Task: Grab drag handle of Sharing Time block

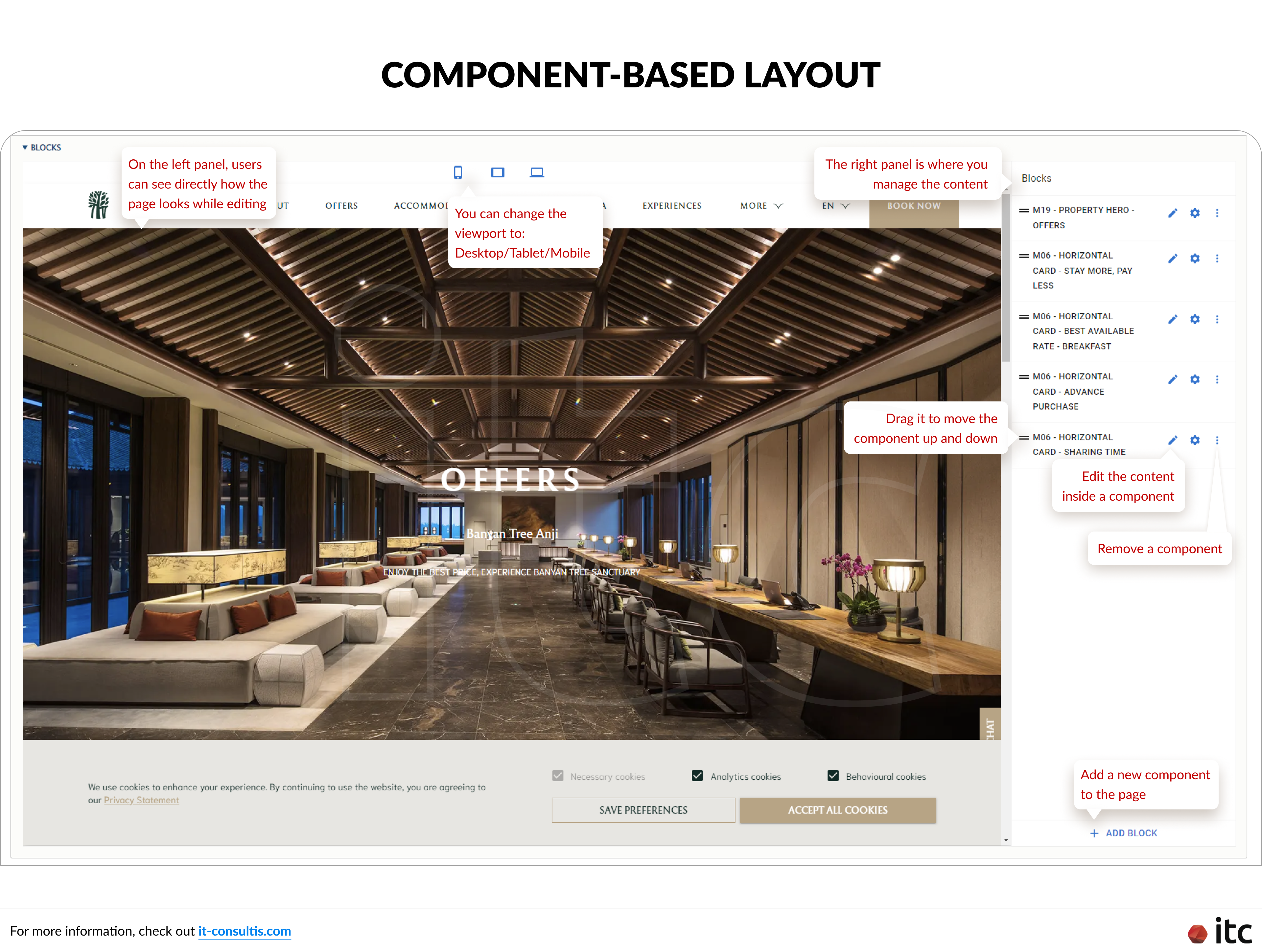Action: pos(1024,438)
